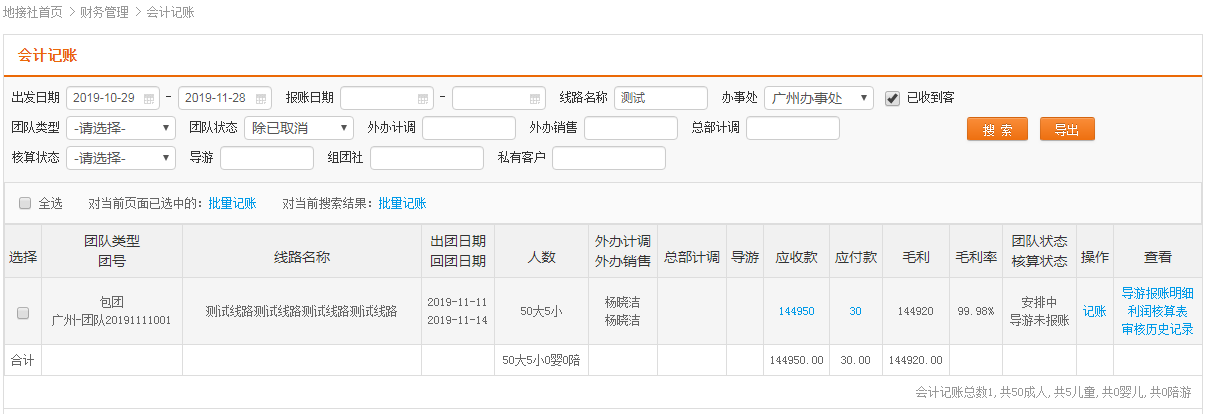This screenshot has width=1206, height=414.
Task: Navigate to 财务管理 breadcrumb
Action: coord(104,12)
